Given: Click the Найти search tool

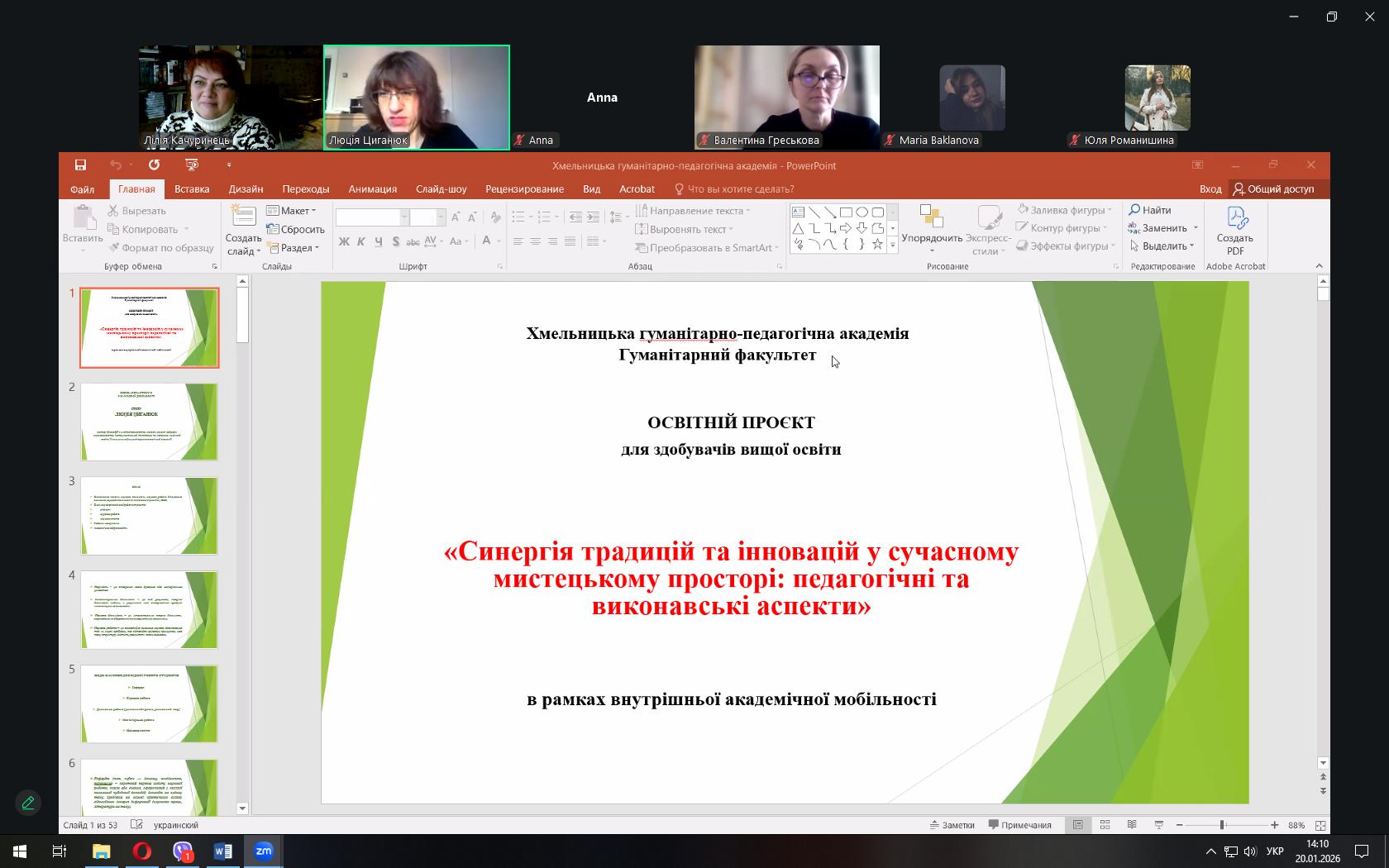Looking at the screenshot, I should [1150, 210].
